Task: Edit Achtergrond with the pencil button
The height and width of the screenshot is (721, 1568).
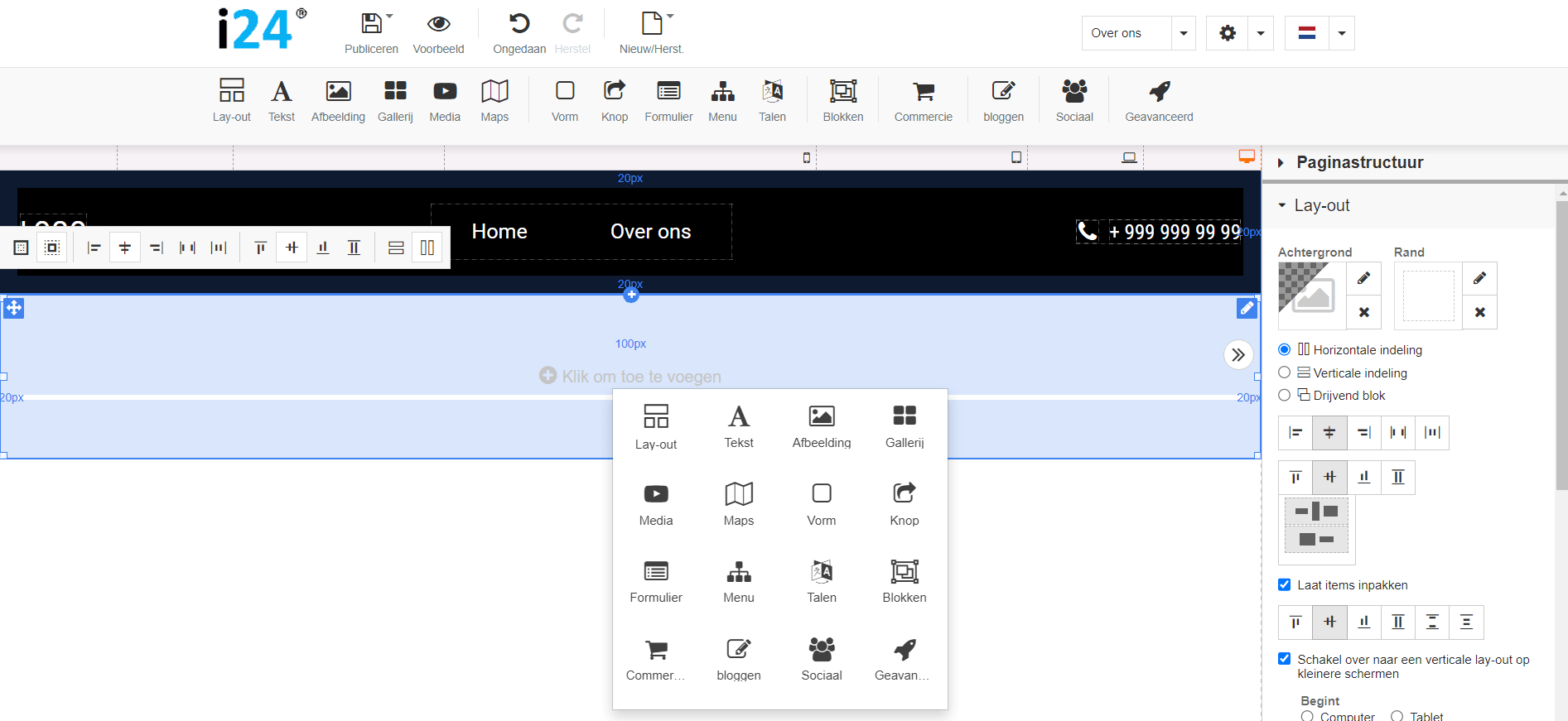Action: (1363, 278)
